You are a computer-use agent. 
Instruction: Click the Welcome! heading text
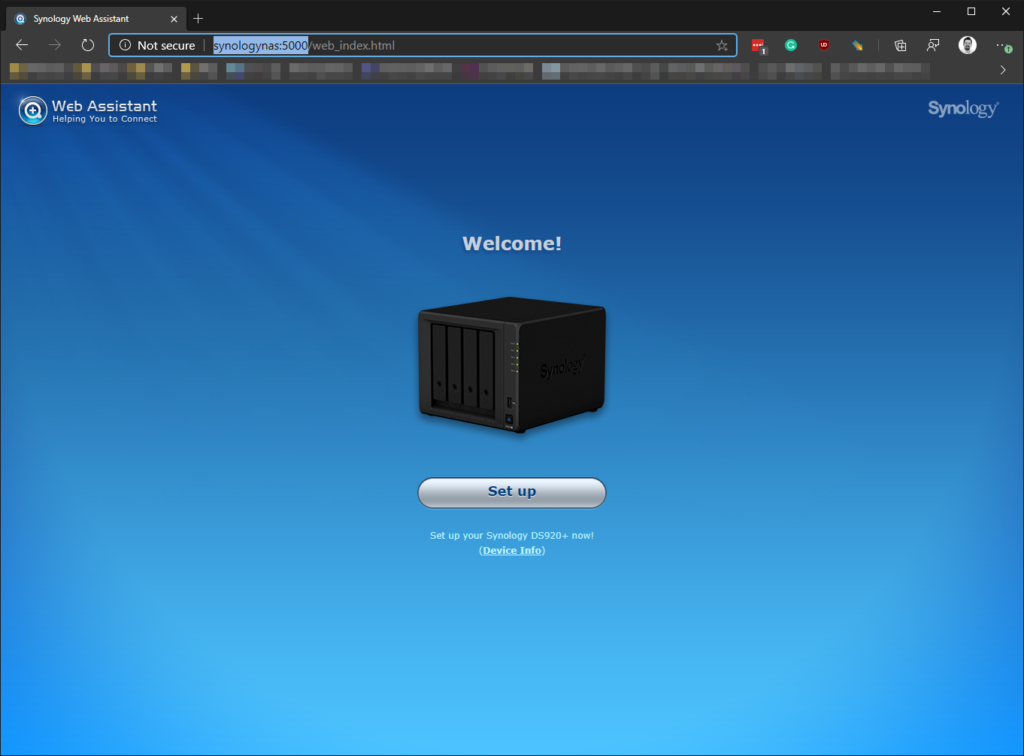[512, 244]
